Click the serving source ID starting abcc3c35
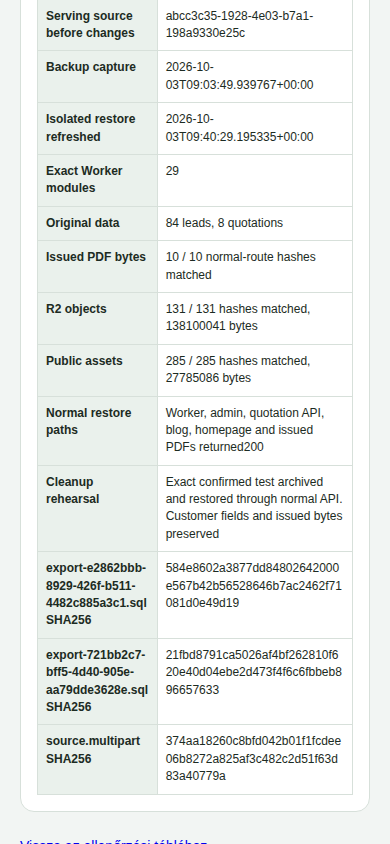390x844 pixels. [239, 24]
